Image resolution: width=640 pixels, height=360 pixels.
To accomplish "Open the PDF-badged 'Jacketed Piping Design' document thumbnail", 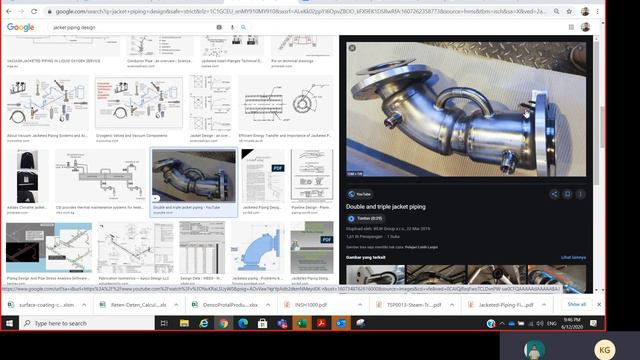I will click(264, 176).
